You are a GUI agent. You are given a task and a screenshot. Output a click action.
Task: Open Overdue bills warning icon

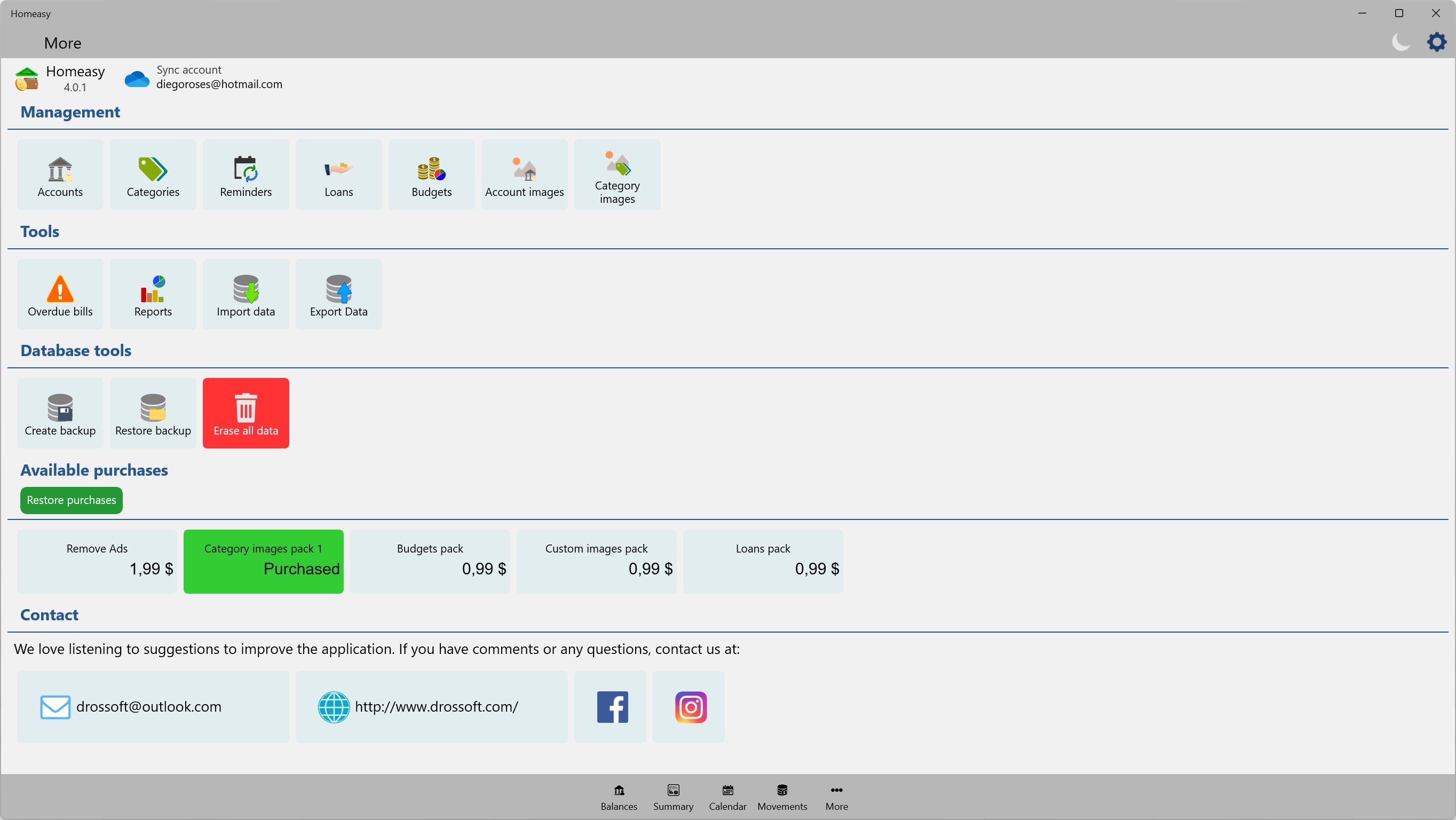[x=60, y=288]
